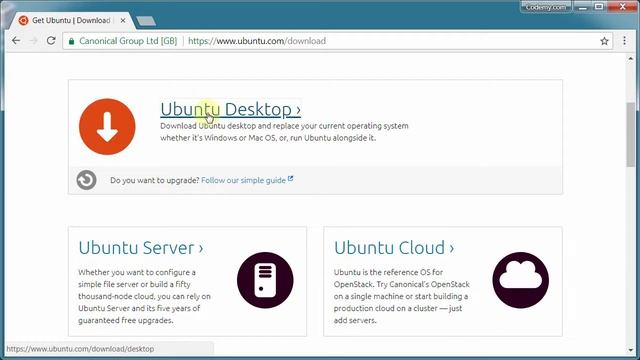
Task: Click the browser back arrow
Action: pos(16,41)
